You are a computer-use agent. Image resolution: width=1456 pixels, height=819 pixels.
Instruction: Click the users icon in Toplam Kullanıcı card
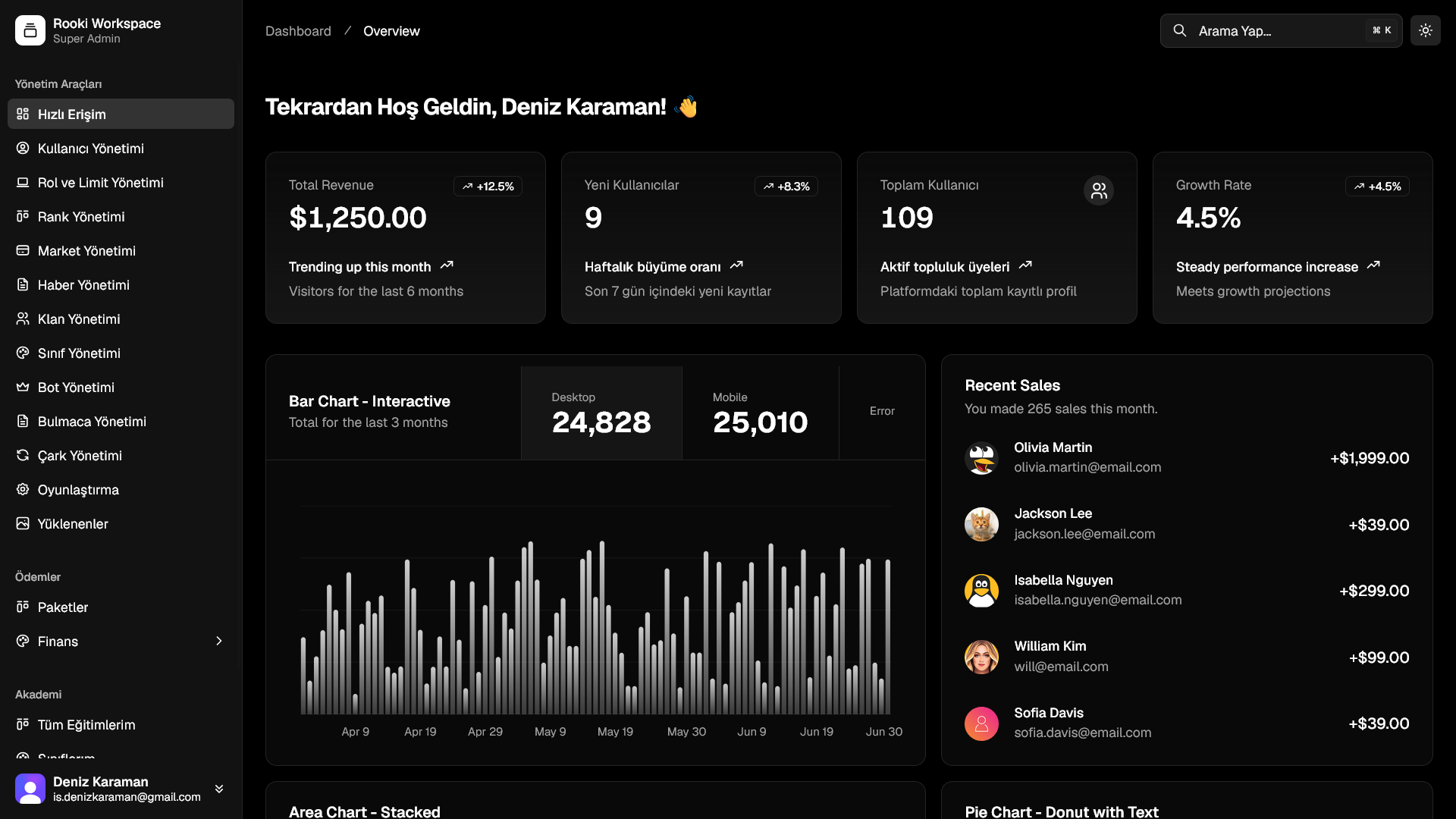click(x=1099, y=191)
